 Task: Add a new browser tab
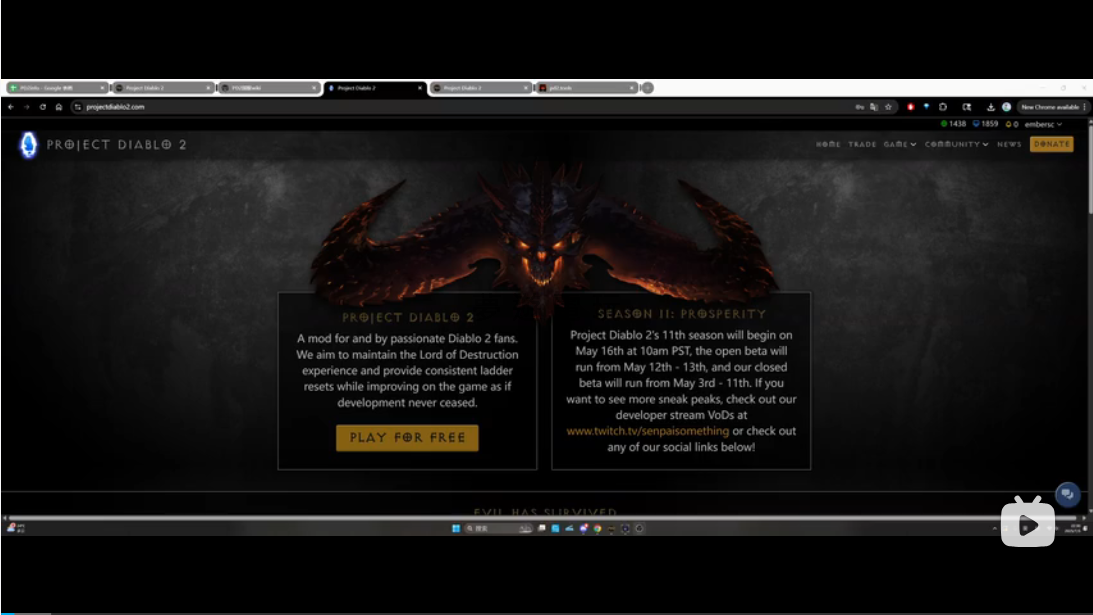point(648,88)
